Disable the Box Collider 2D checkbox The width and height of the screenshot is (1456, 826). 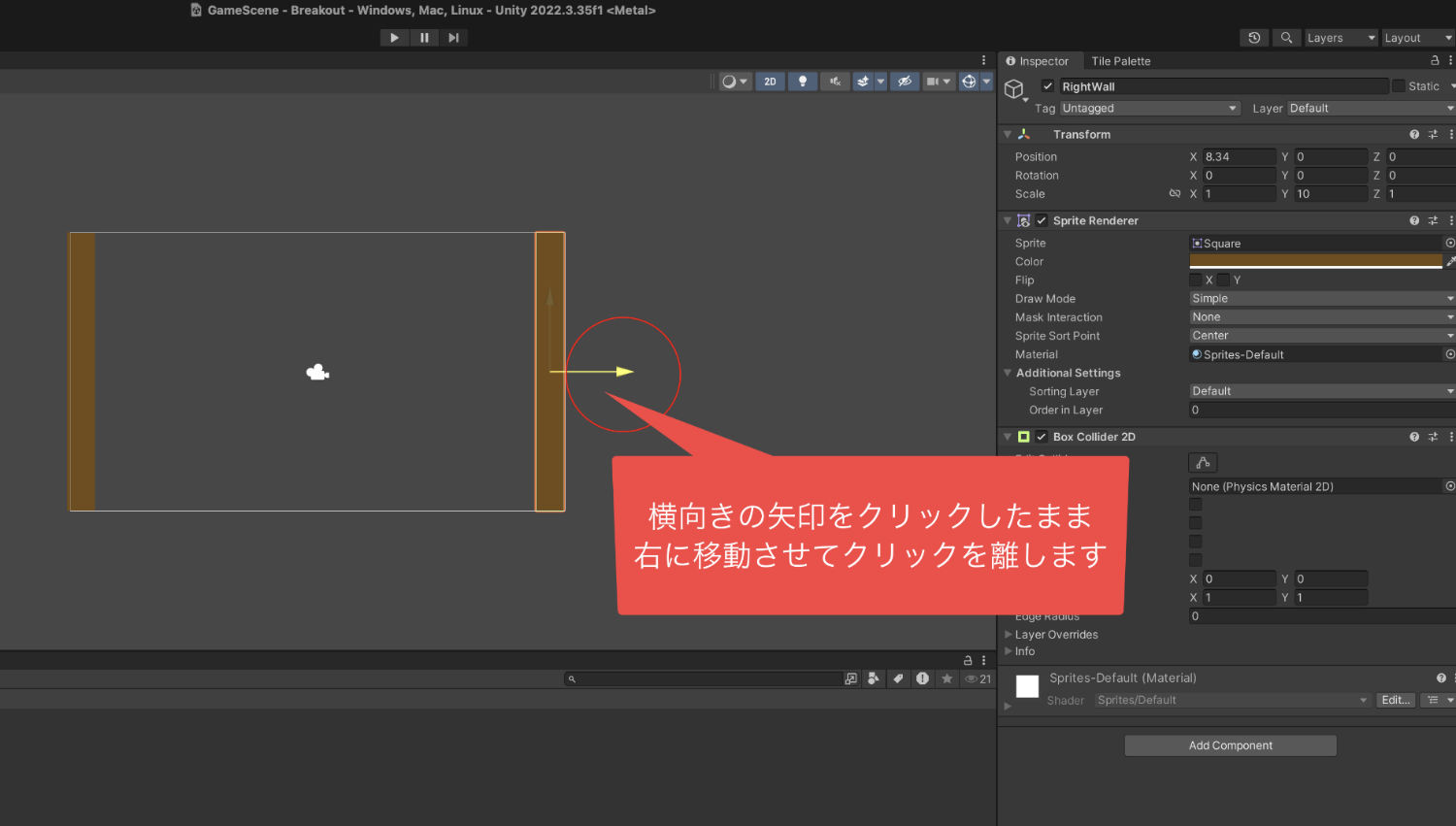(x=1042, y=437)
